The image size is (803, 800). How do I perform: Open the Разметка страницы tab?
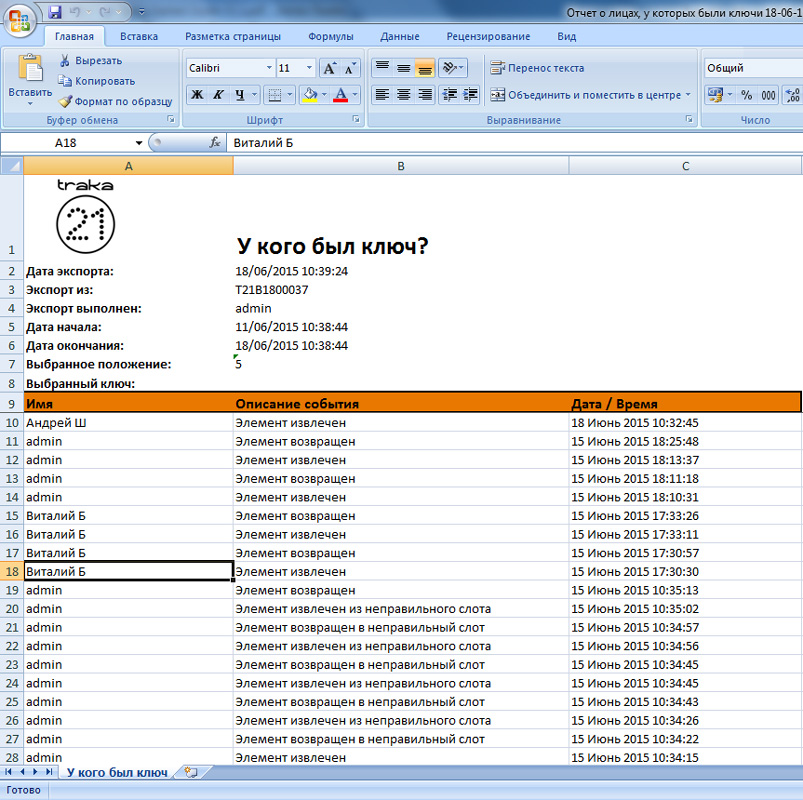pos(233,36)
